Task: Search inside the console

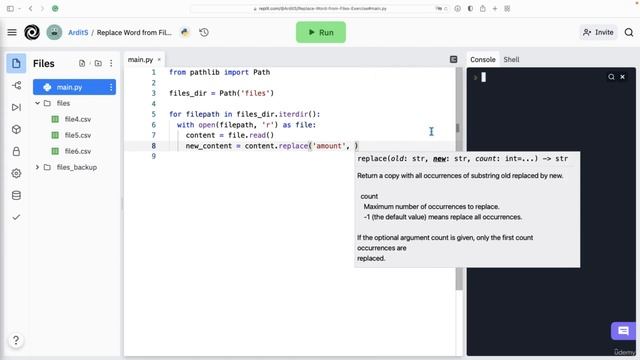Action: tap(611, 77)
